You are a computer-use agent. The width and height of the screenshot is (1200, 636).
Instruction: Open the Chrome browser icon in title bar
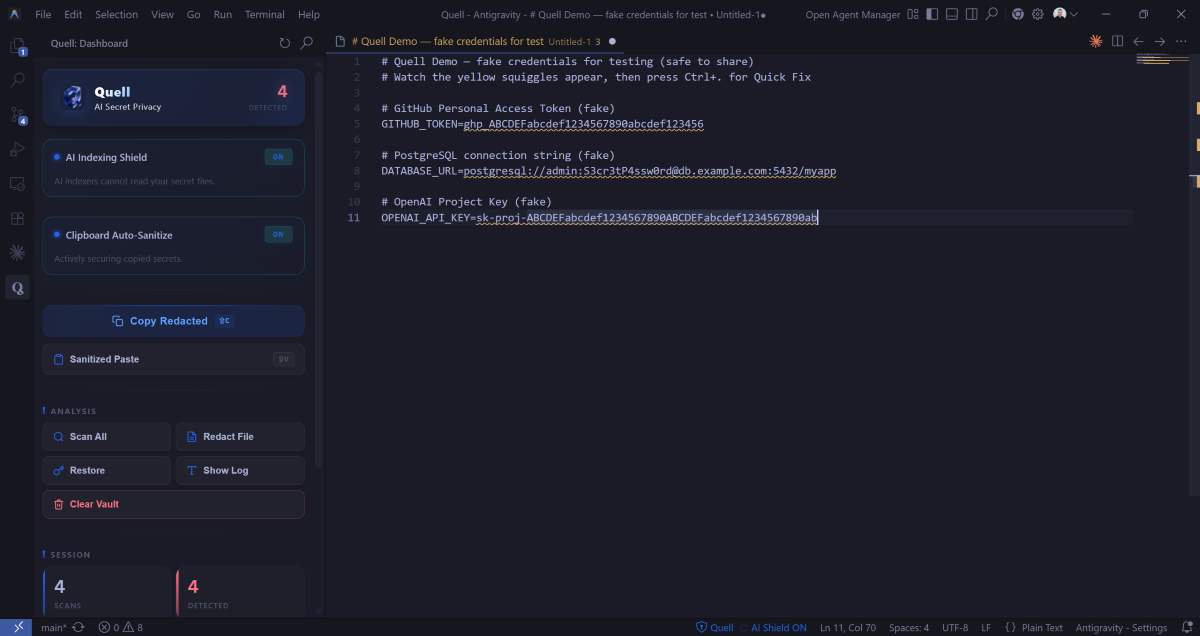(x=1018, y=14)
